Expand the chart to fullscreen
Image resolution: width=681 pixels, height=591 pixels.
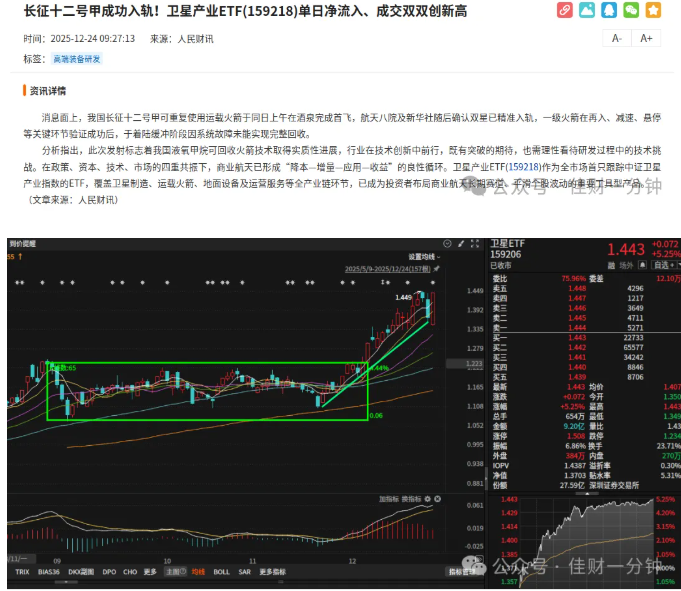(475, 244)
